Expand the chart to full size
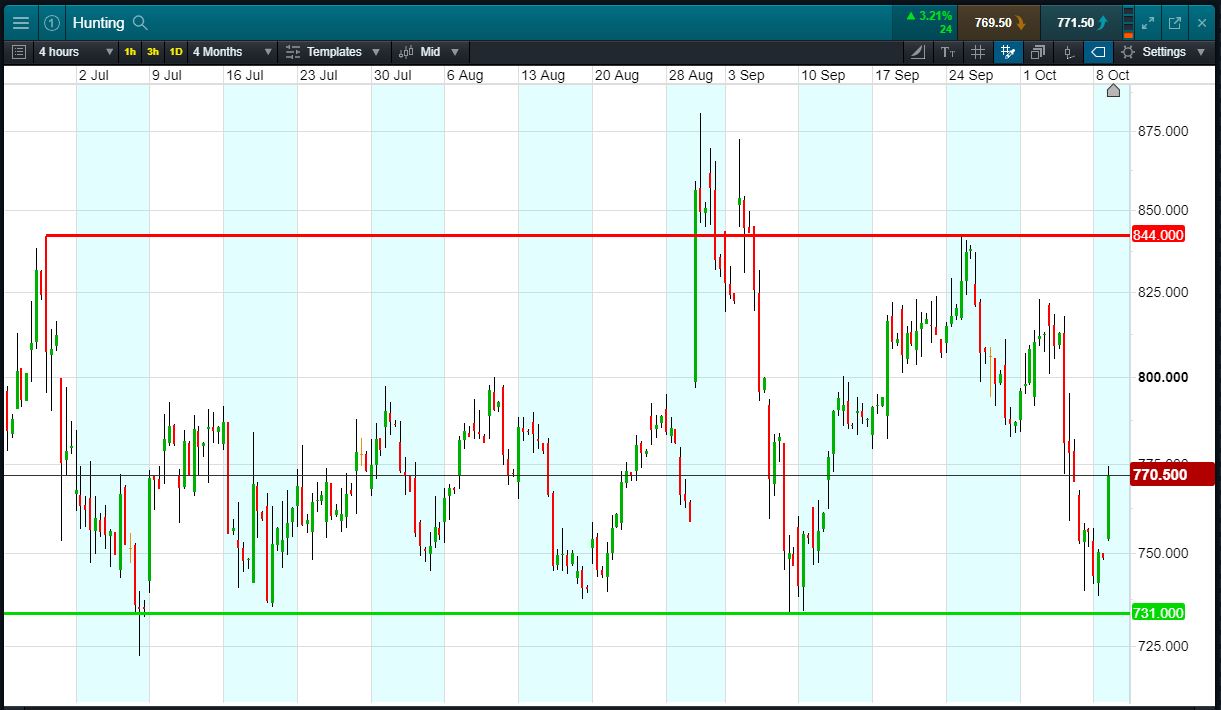The height and width of the screenshot is (710, 1221). point(1148,22)
